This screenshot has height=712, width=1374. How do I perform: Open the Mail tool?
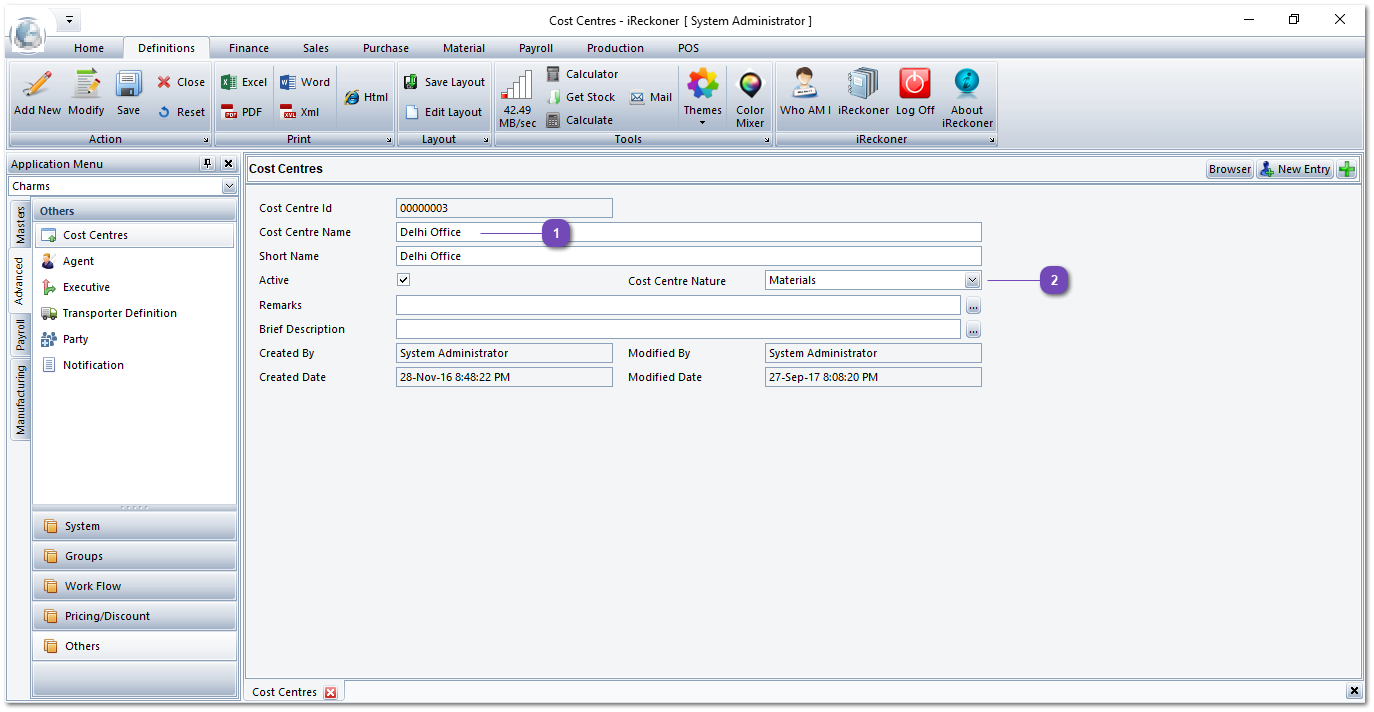(x=650, y=97)
